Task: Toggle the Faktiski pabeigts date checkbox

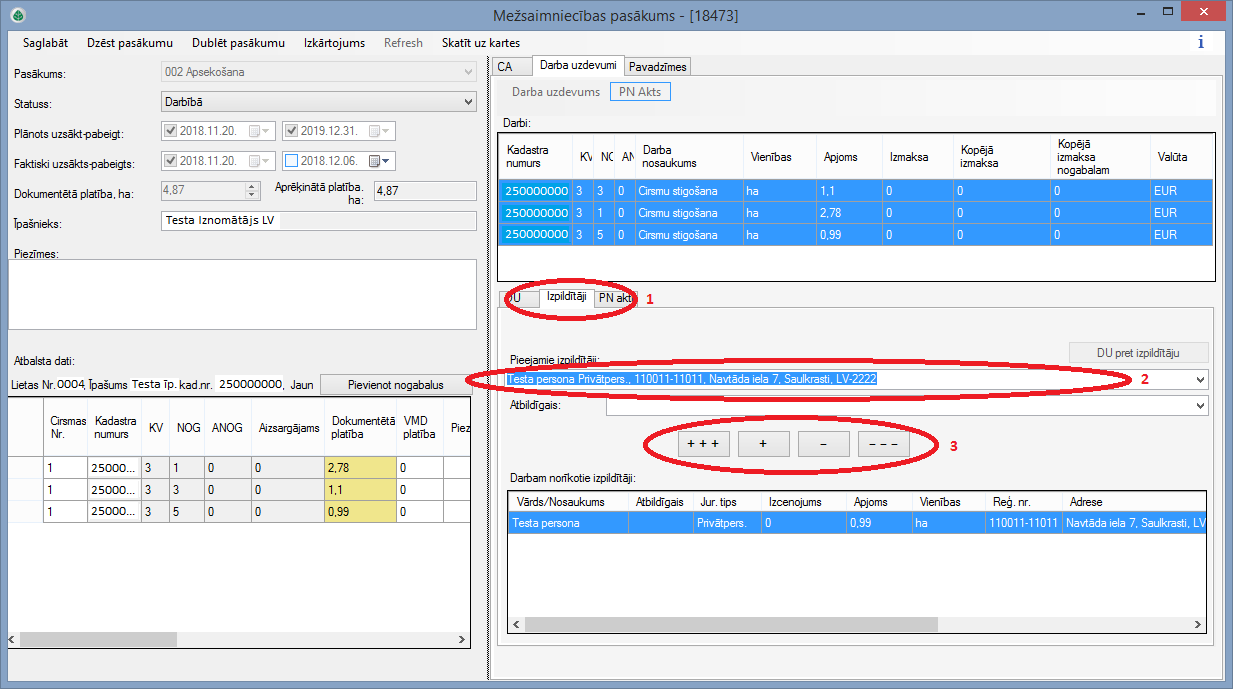Action: pos(291,161)
